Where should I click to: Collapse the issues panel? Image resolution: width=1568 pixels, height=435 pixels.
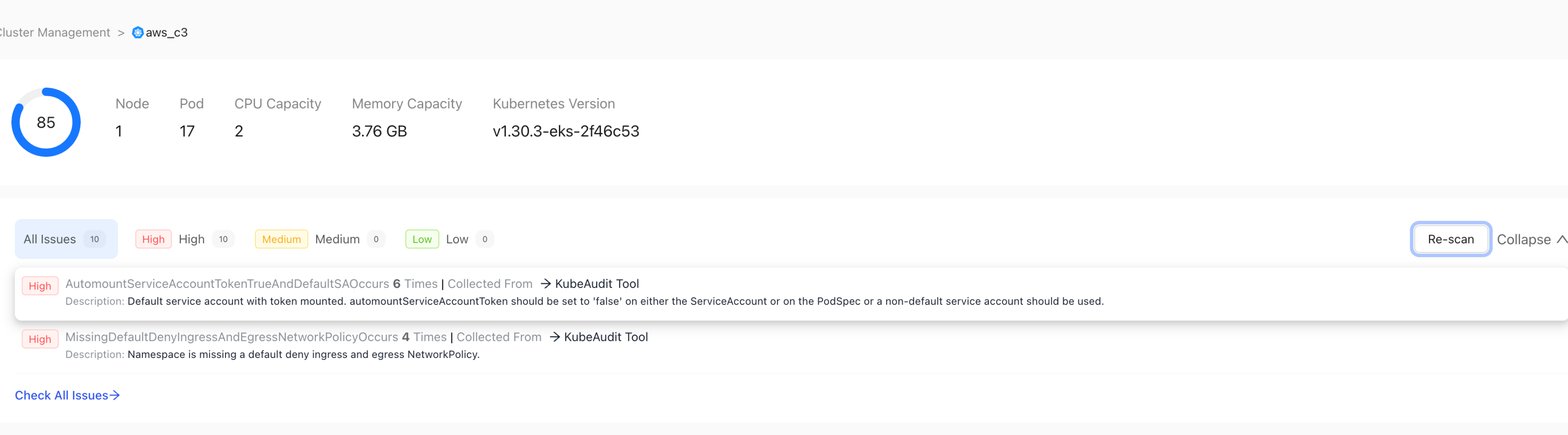(1532, 239)
